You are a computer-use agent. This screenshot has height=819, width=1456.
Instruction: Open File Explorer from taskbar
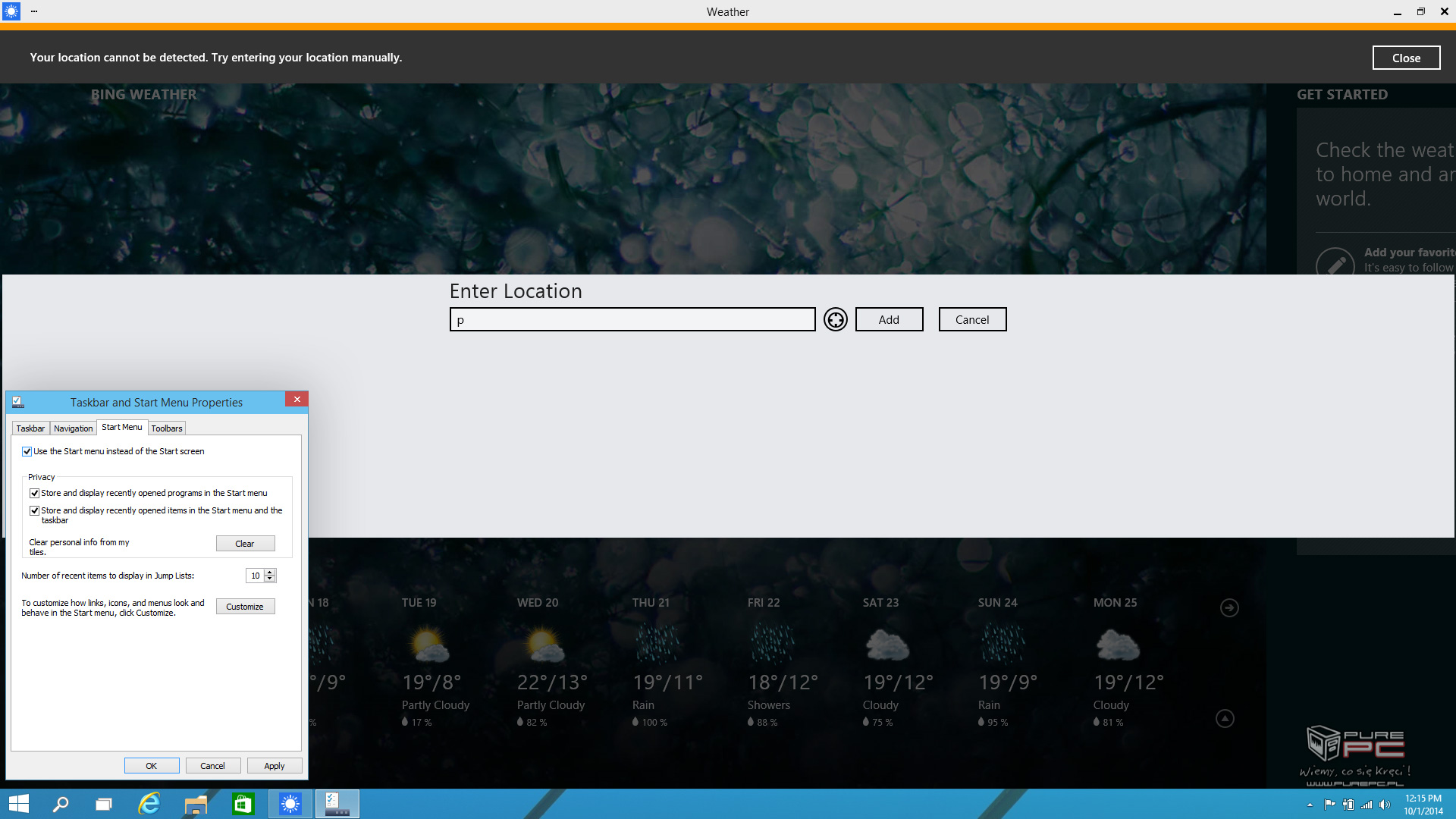point(196,804)
